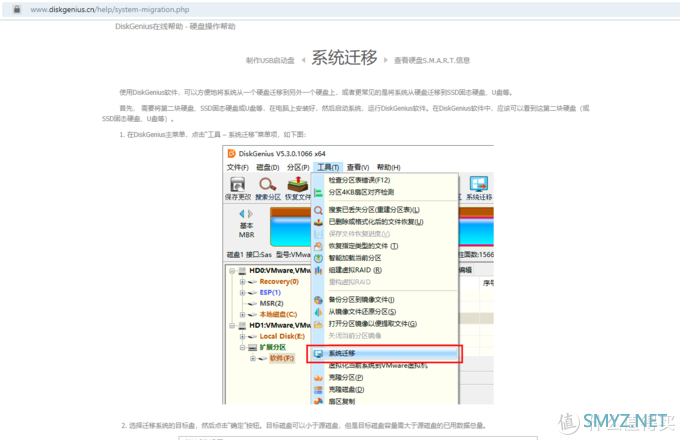Click the 恢复指定类型的文件 menu icon
680x440 pixels.
pos(318,246)
